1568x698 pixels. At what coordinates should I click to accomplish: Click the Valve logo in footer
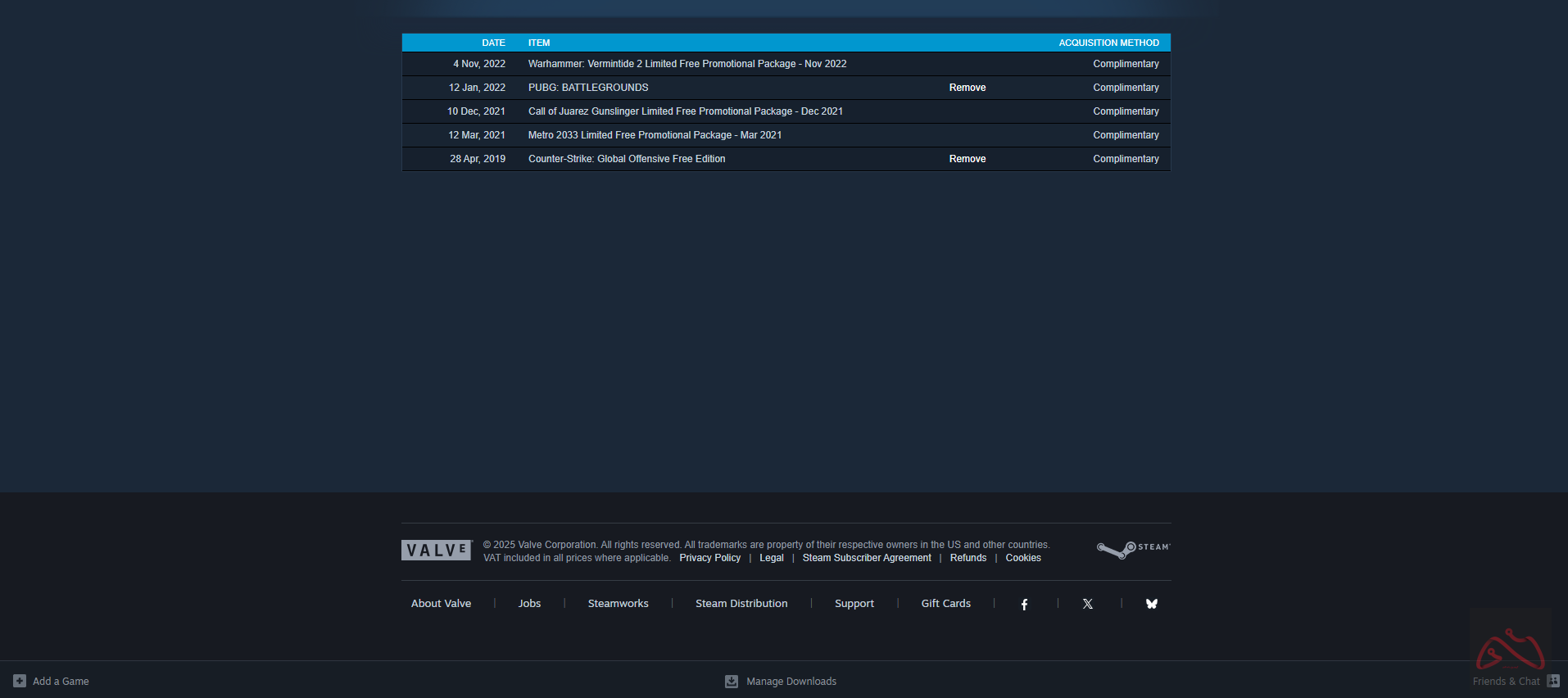tap(437, 551)
